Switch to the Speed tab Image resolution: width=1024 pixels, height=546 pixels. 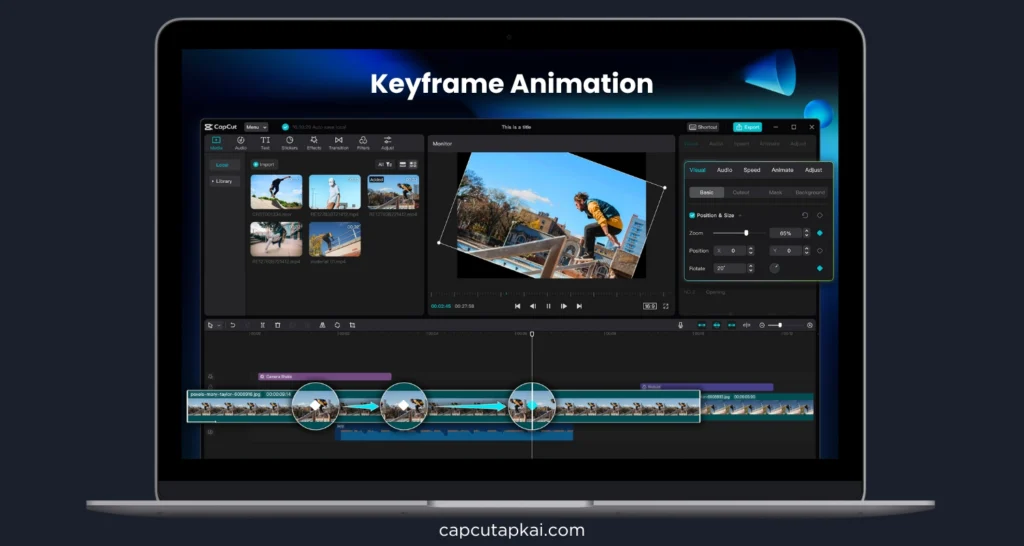[751, 170]
